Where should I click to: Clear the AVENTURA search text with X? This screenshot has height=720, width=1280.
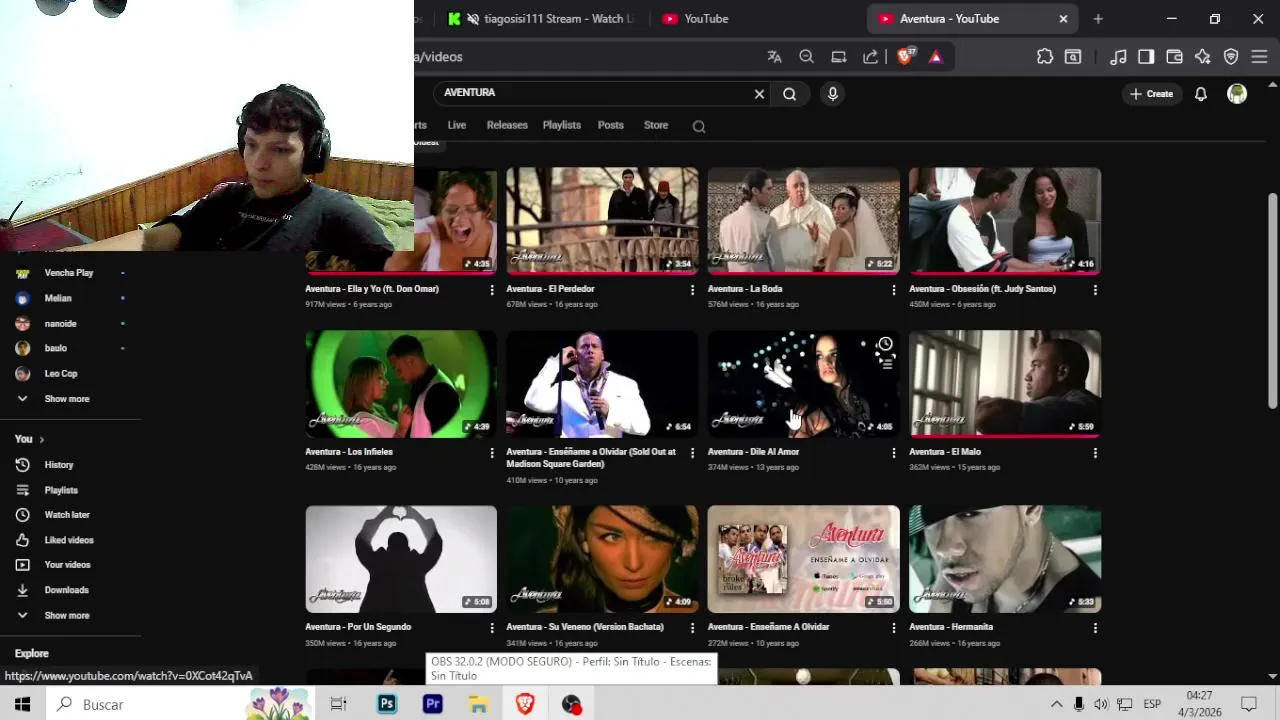click(x=759, y=94)
